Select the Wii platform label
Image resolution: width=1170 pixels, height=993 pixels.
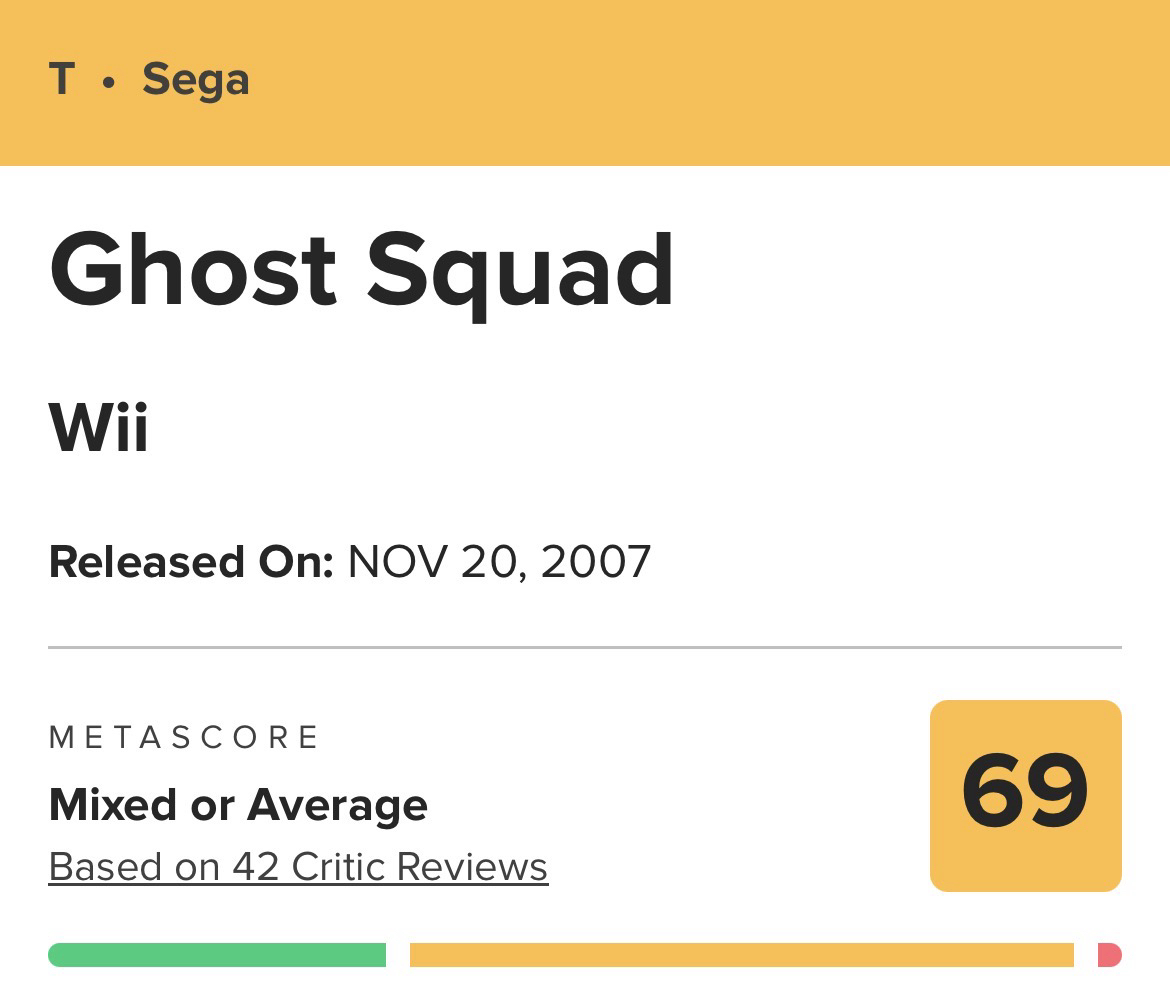coord(98,428)
